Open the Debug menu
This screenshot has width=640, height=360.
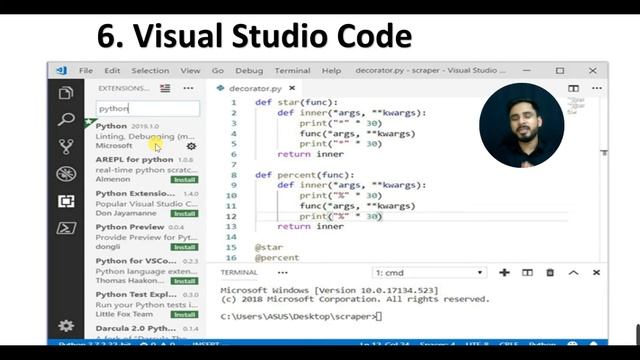click(x=249, y=71)
